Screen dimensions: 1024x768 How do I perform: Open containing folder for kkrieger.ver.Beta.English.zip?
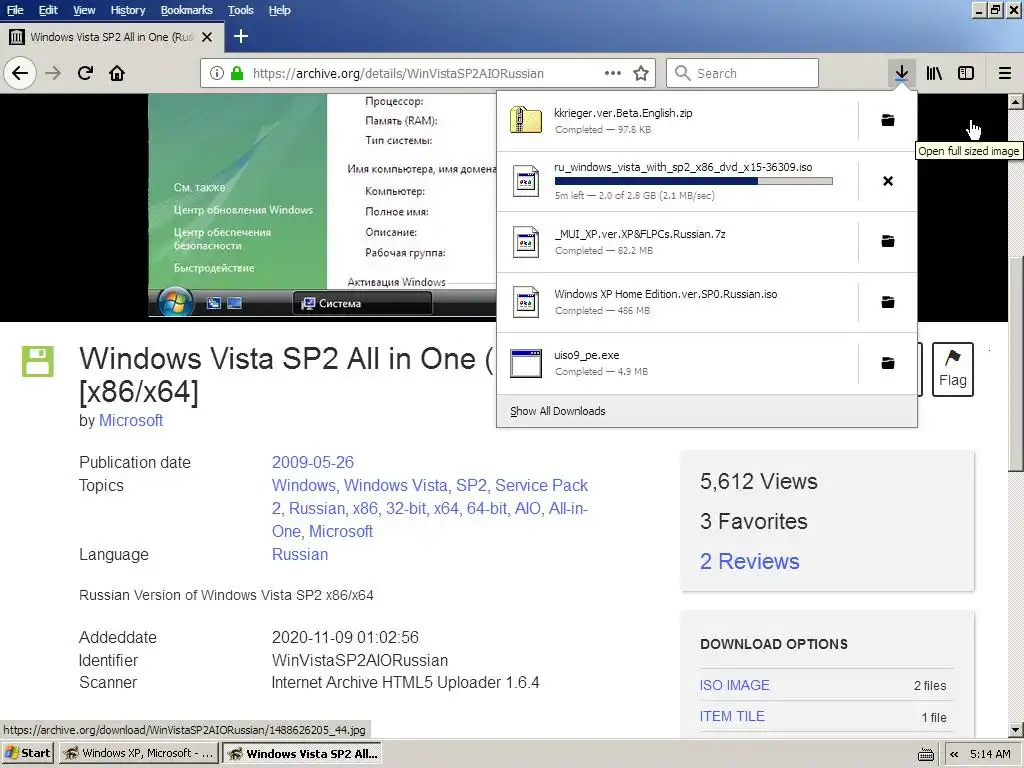(x=888, y=120)
